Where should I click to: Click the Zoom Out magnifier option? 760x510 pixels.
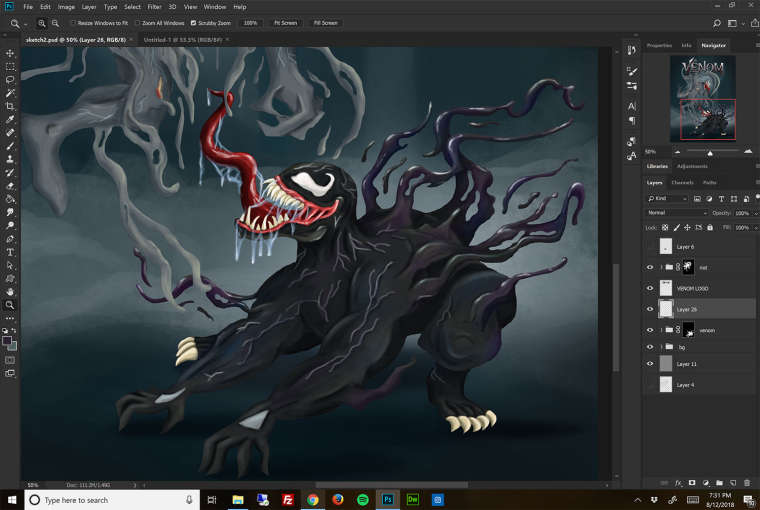(55, 23)
